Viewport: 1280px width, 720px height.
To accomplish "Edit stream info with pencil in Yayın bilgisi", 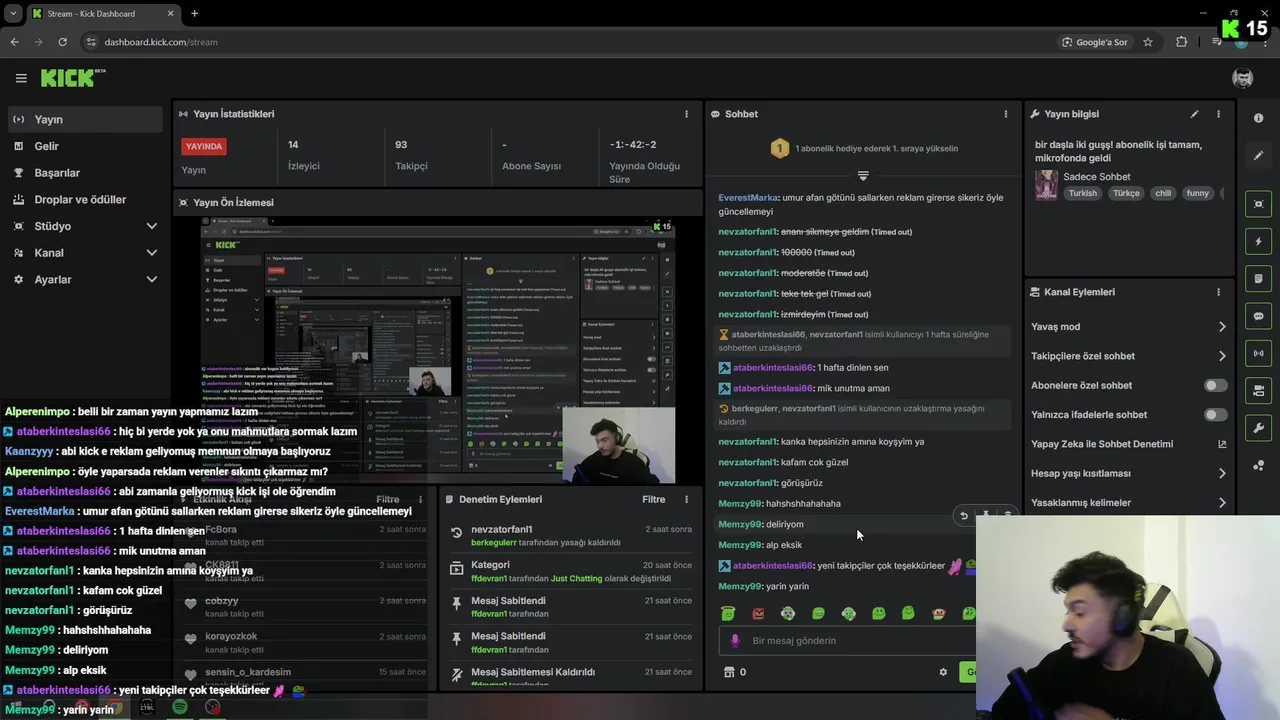I will click(x=1194, y=114).
